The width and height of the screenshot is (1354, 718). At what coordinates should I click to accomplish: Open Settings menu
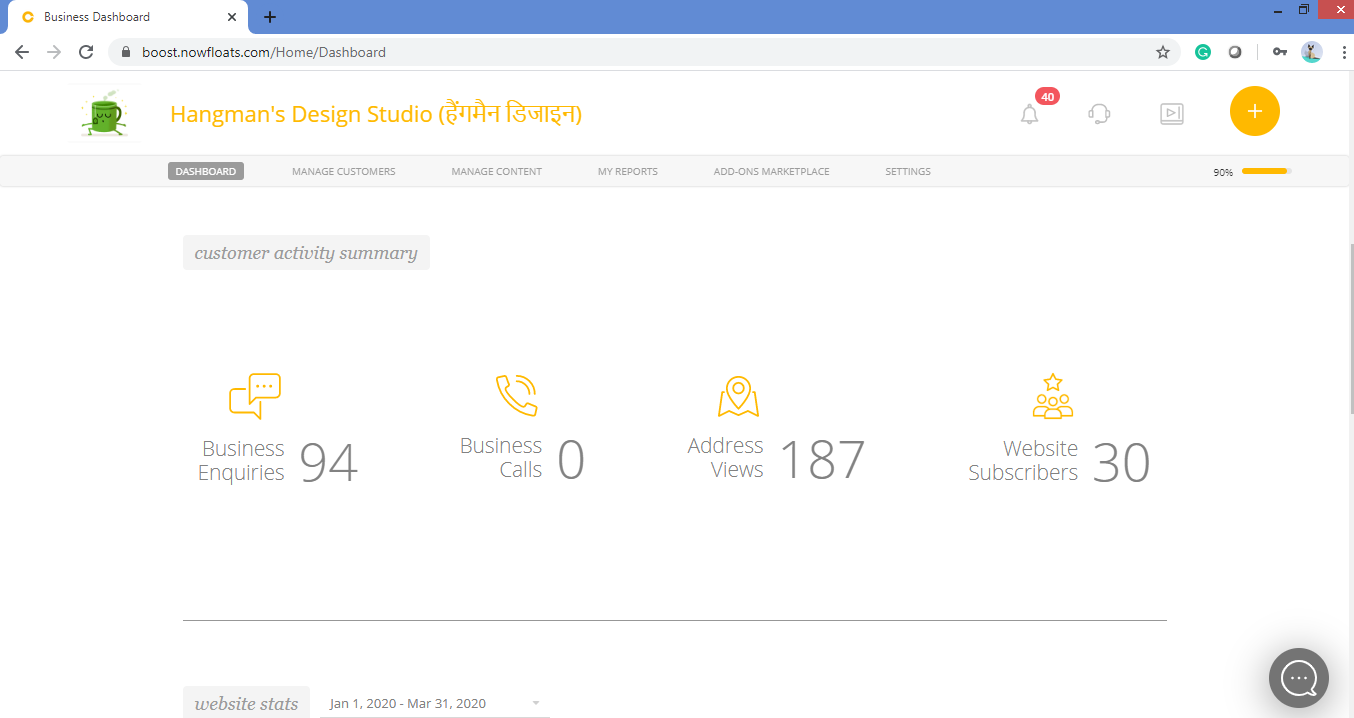tap(908, 172)
